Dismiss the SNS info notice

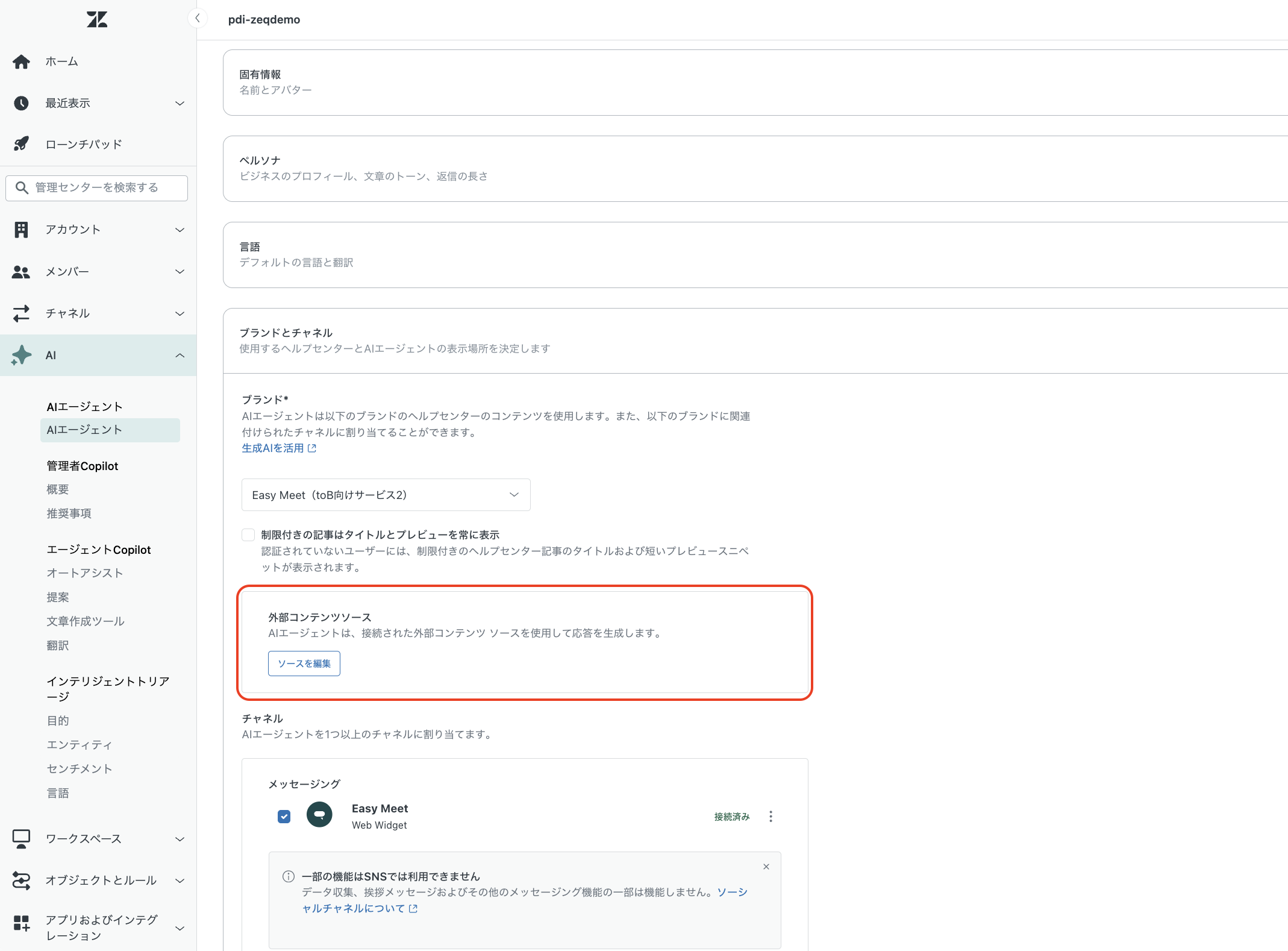tap(766, 867)
